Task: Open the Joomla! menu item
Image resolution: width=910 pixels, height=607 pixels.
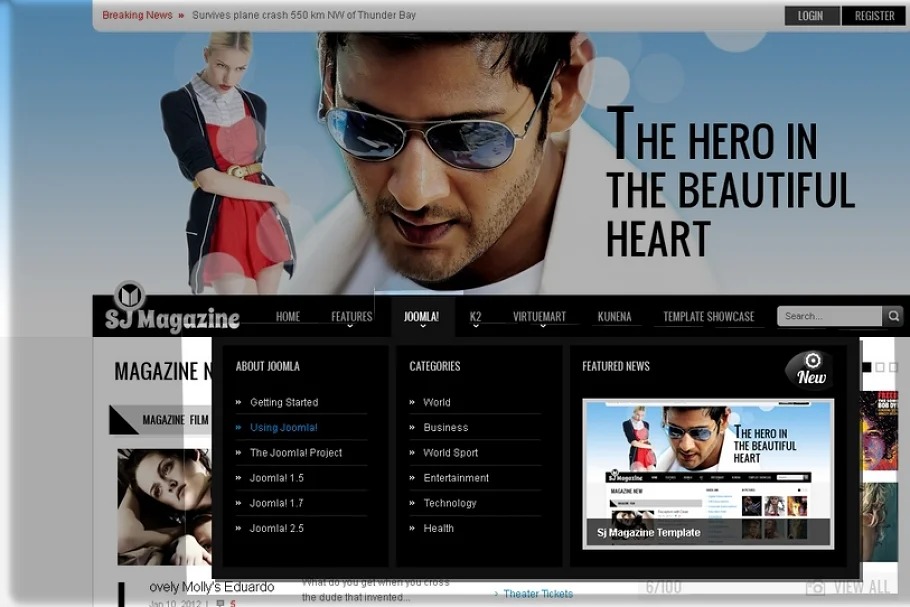Action: [x=421, y=317]
